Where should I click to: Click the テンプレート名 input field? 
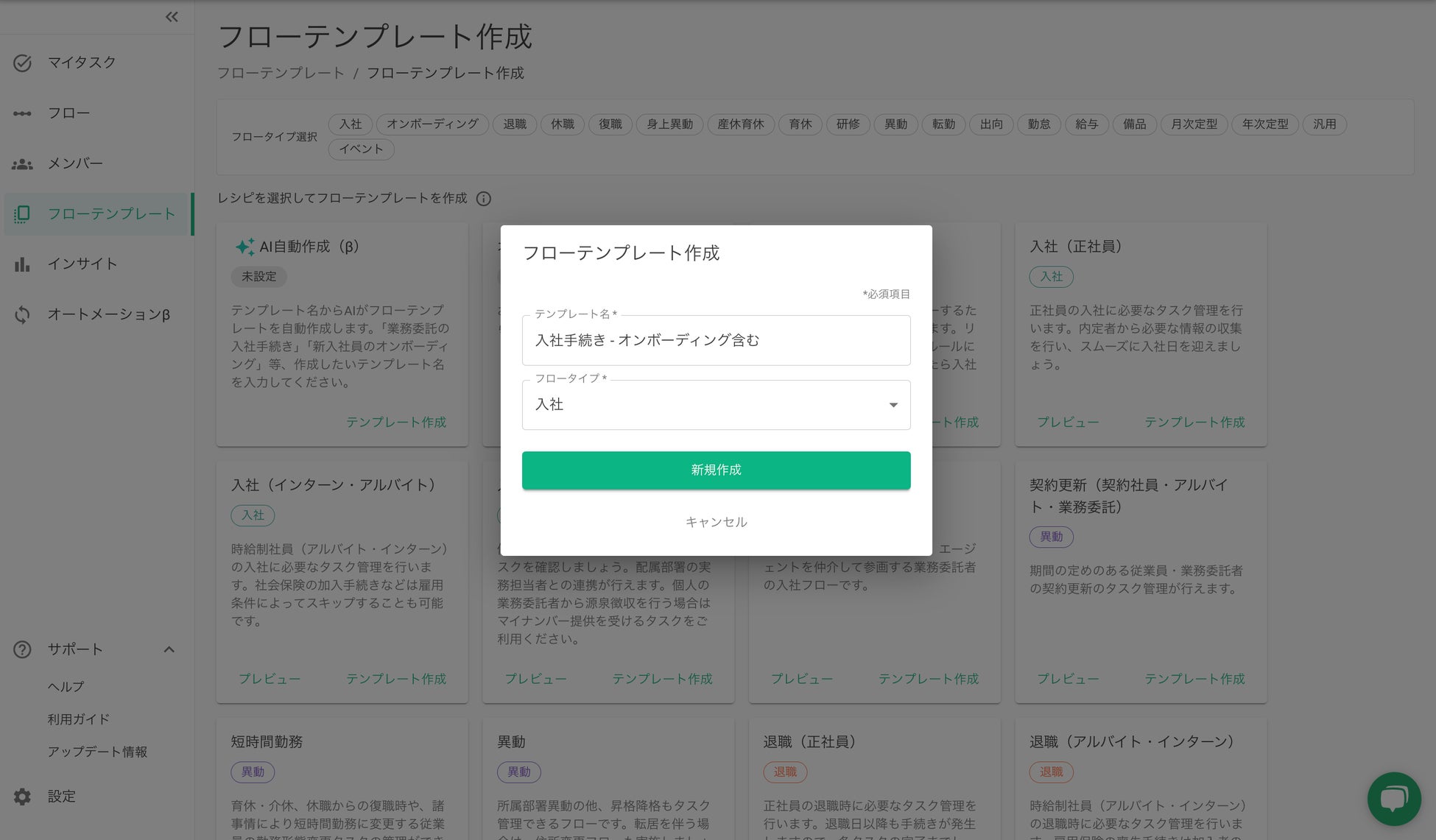pyautogui.click(x=716, y=340)
